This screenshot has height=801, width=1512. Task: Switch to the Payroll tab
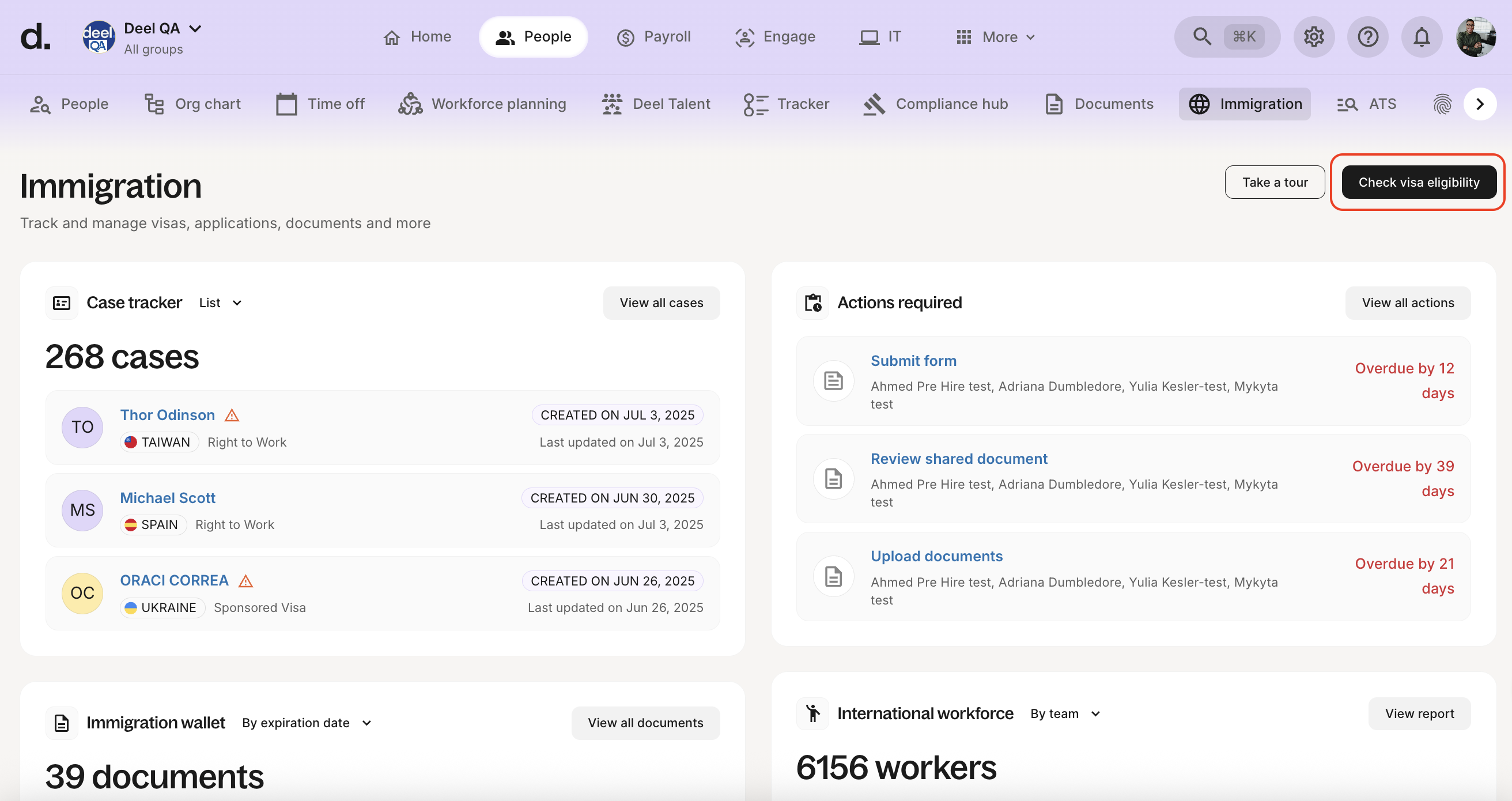click(x=653, y=37)
